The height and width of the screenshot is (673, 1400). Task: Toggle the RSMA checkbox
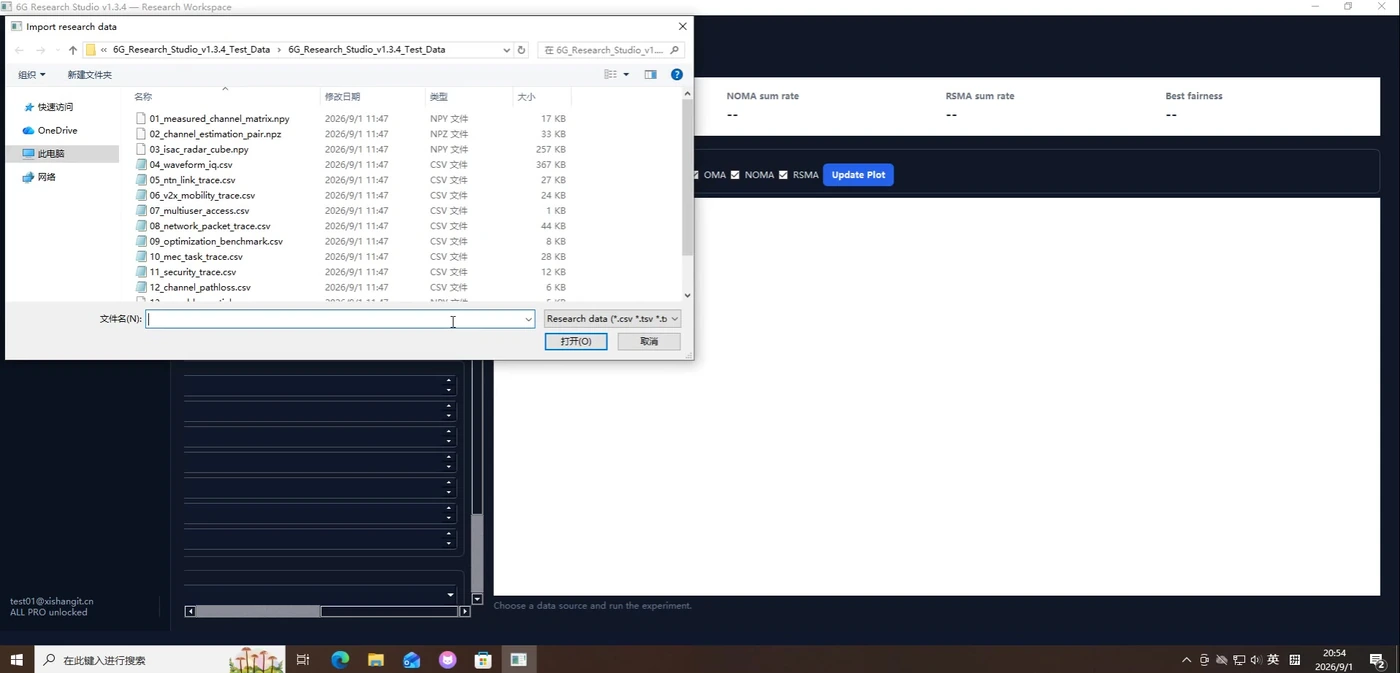point(783,175)
